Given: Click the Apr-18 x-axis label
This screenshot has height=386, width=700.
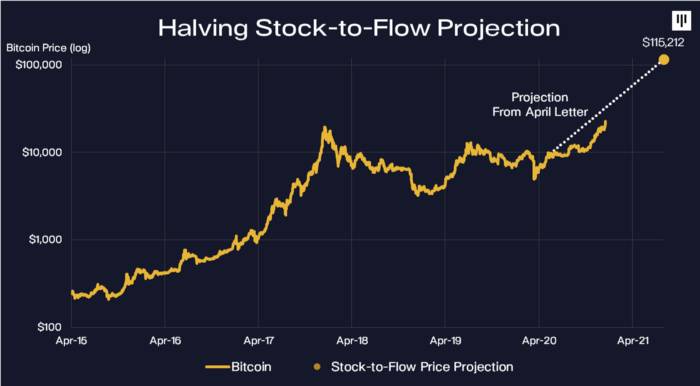Looking at the screenshot, I should pyautogui.click(x=352, y=341).
